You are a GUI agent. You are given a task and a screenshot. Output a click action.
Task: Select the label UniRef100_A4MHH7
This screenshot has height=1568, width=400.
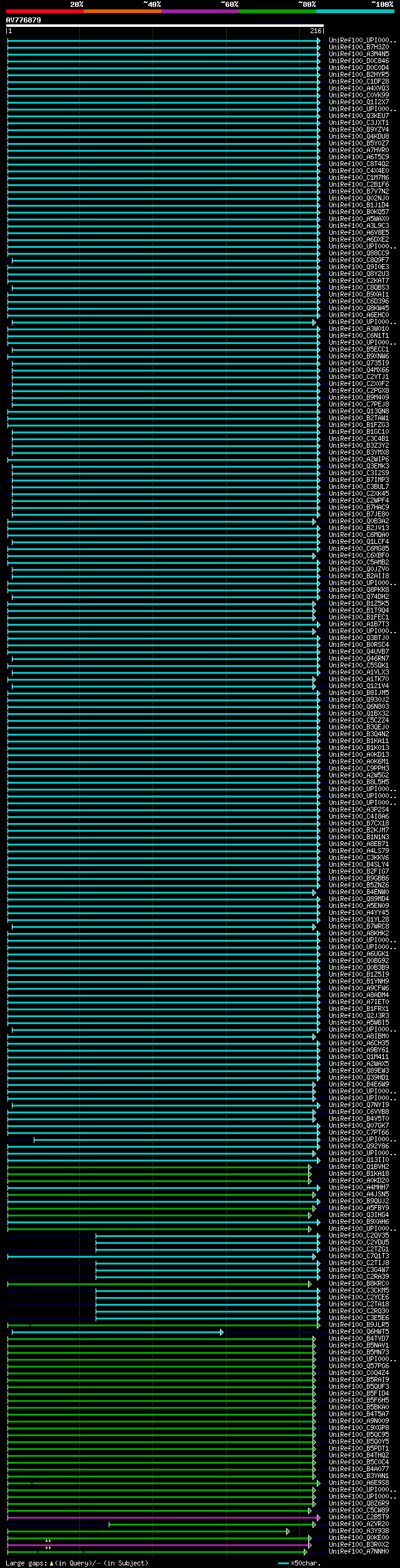[359, 1187]
